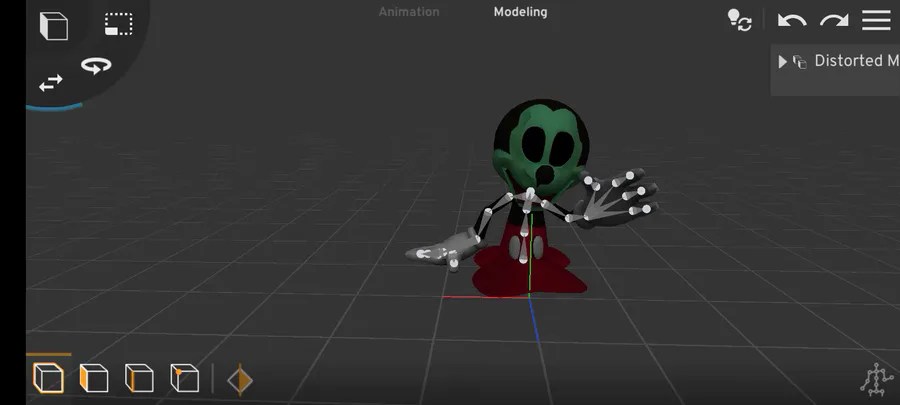Screen dimensions: 900x405
Task: Choose face selection mode cube
Action: 94,379
